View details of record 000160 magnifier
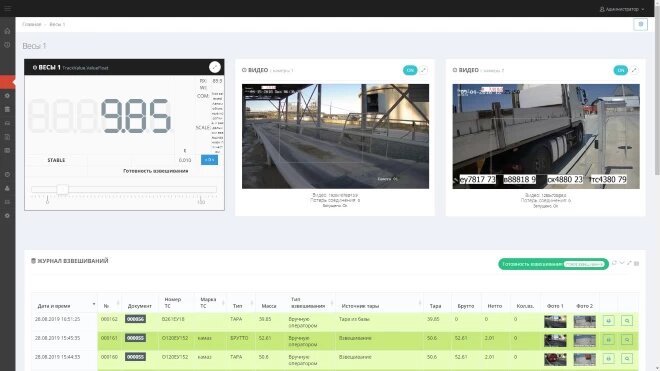 pos(627,358)
